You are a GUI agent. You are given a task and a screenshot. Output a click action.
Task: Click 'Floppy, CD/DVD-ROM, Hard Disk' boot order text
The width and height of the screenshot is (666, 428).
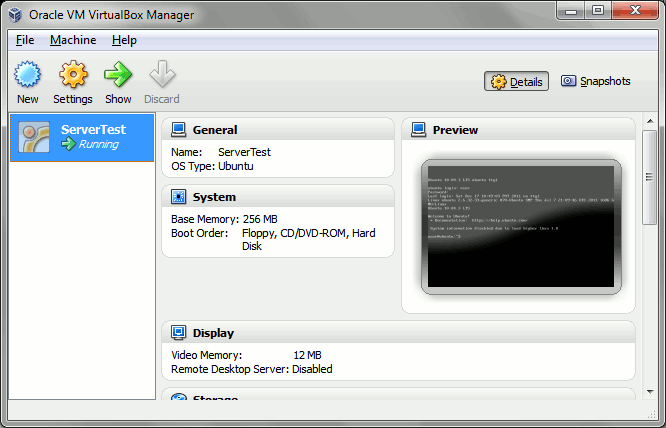click(x=309, y=239)
